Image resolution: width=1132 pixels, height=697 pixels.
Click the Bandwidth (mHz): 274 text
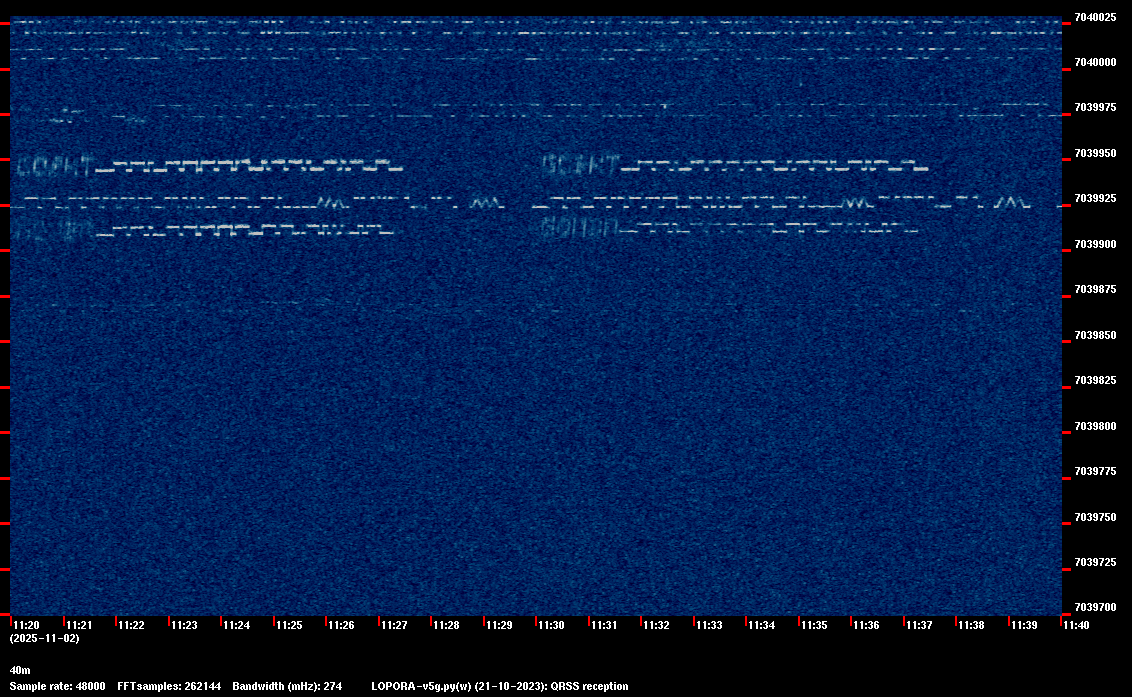point(287,686)
